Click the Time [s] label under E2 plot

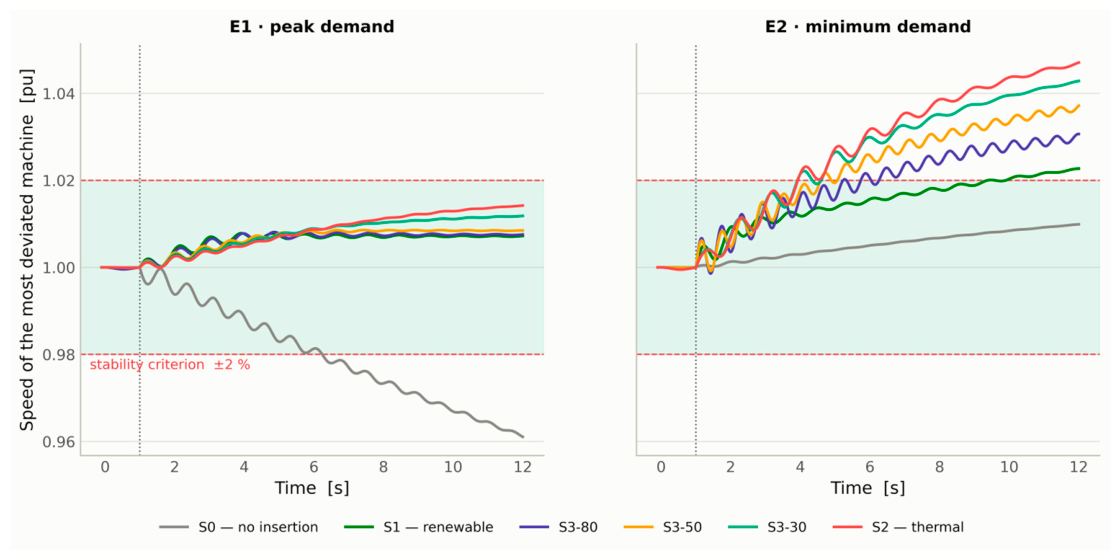click(868, 488)
